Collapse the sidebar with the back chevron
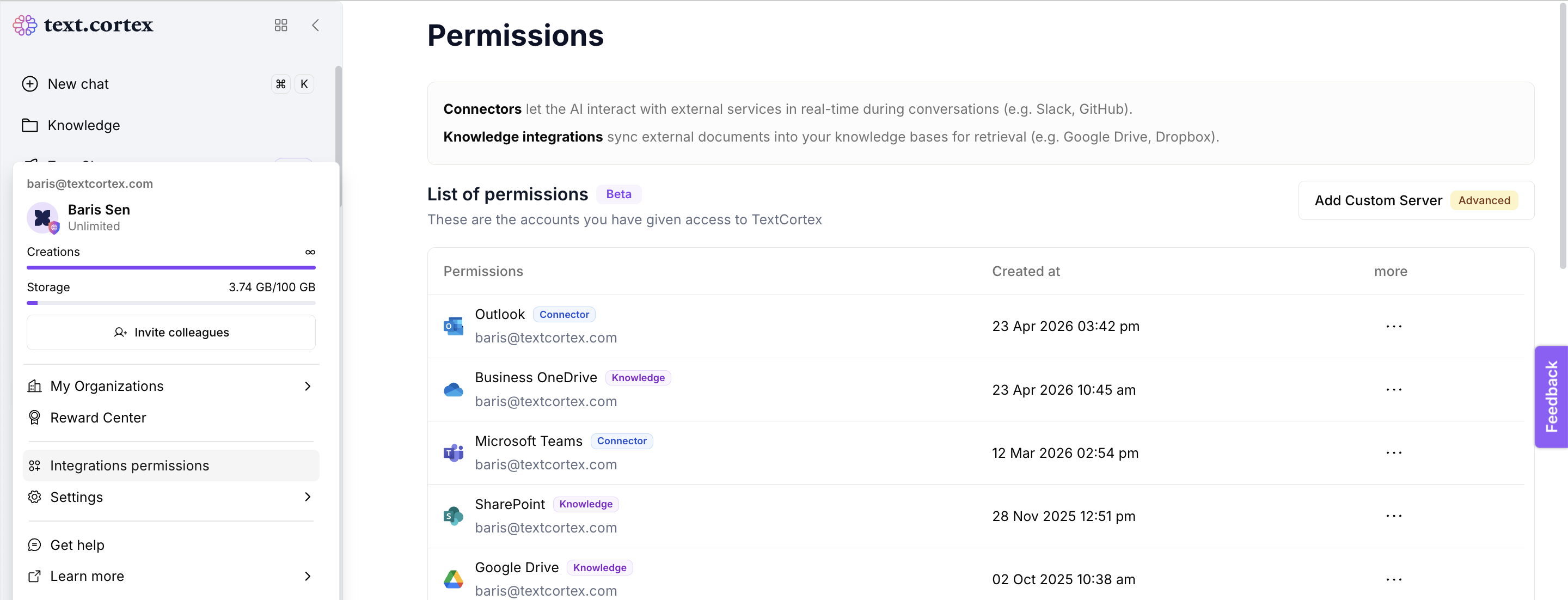 (x=315, y=26)
